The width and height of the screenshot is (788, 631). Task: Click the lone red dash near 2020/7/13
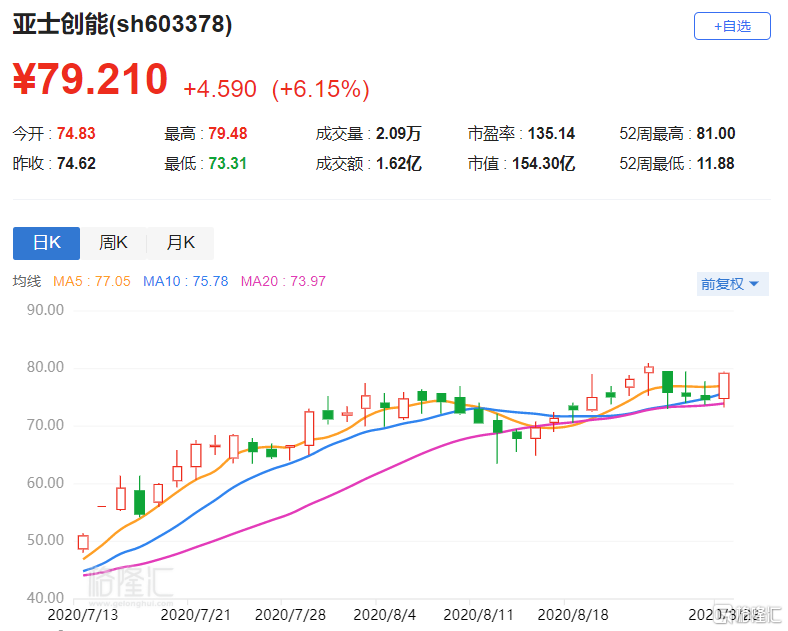coord(102,506)
